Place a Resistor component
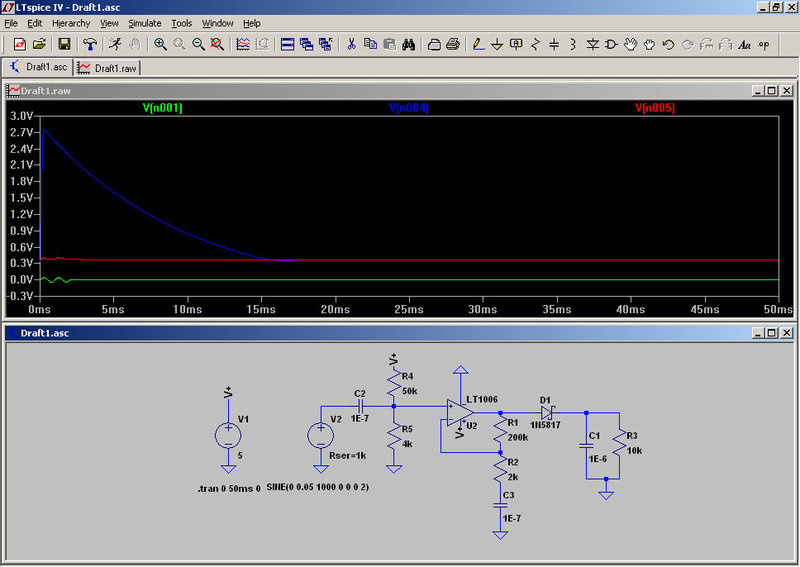 tap(535, 44)
